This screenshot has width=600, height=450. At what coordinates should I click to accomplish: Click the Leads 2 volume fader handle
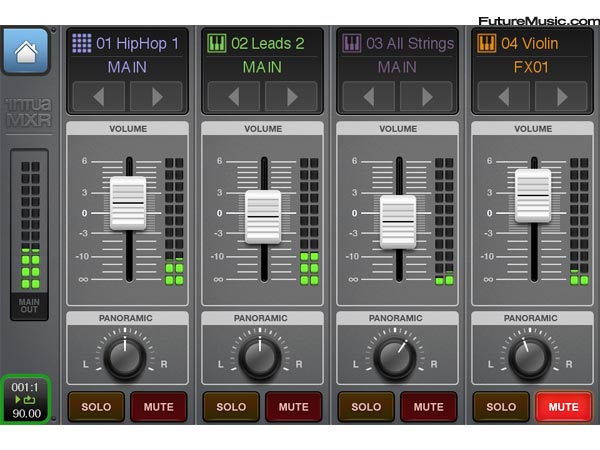point(263,217)
